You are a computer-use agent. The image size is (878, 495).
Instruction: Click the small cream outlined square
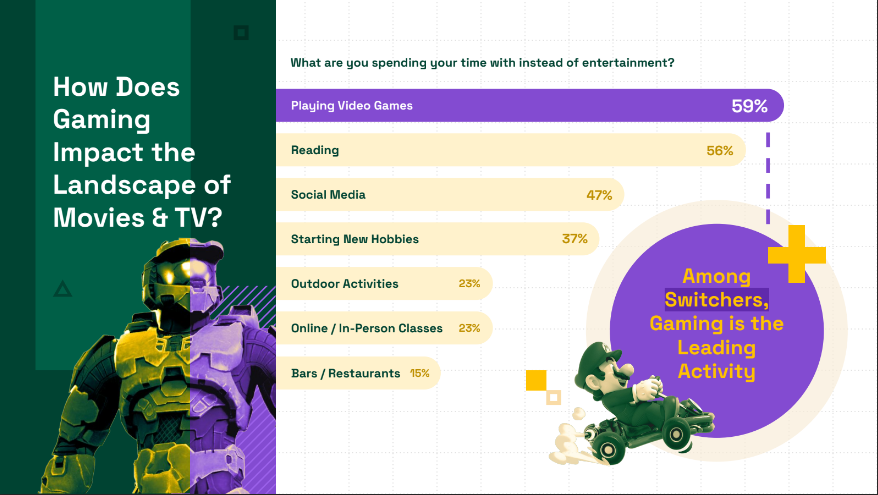[x=553, y=397]
